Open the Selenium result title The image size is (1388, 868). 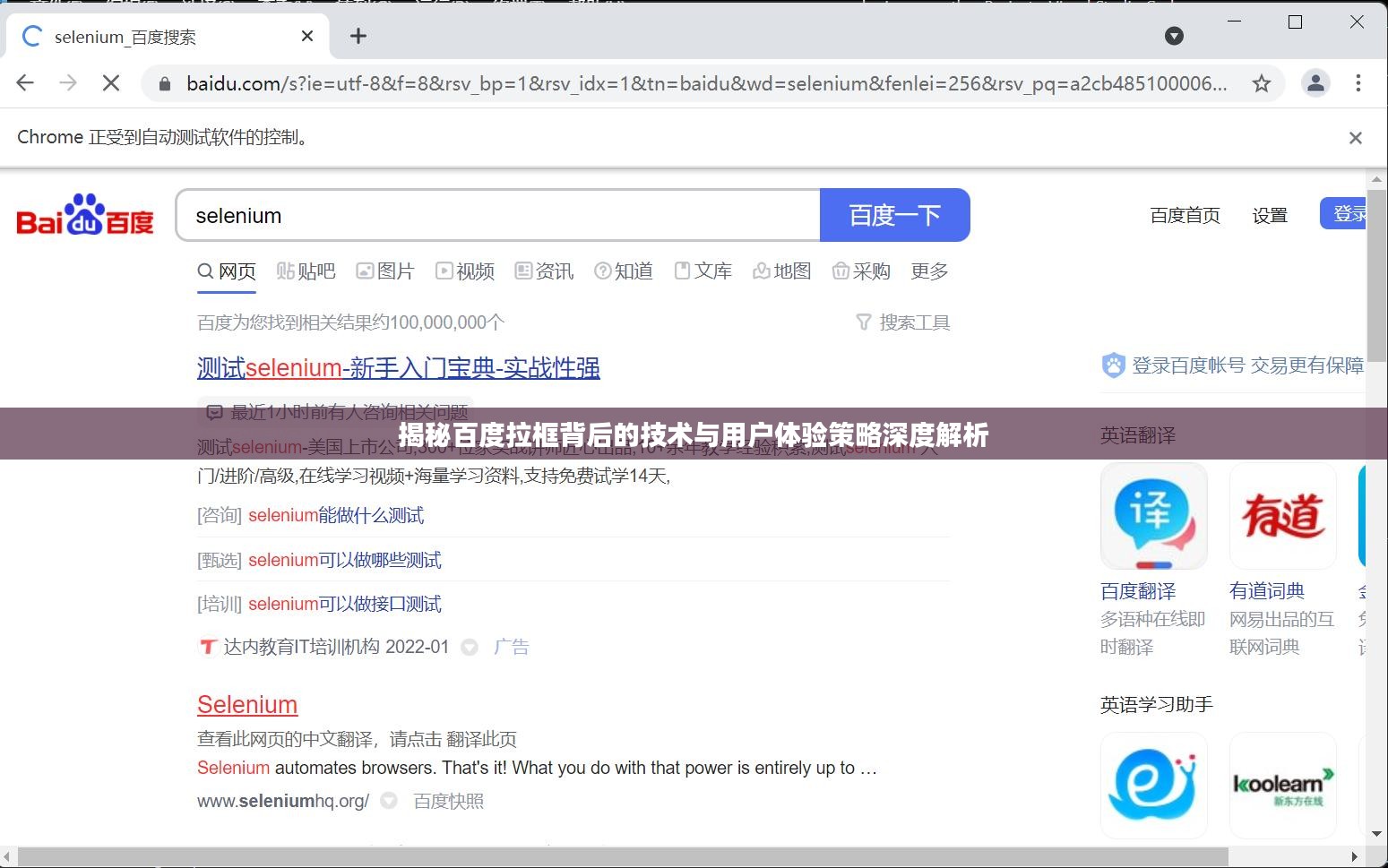point(247,705)
